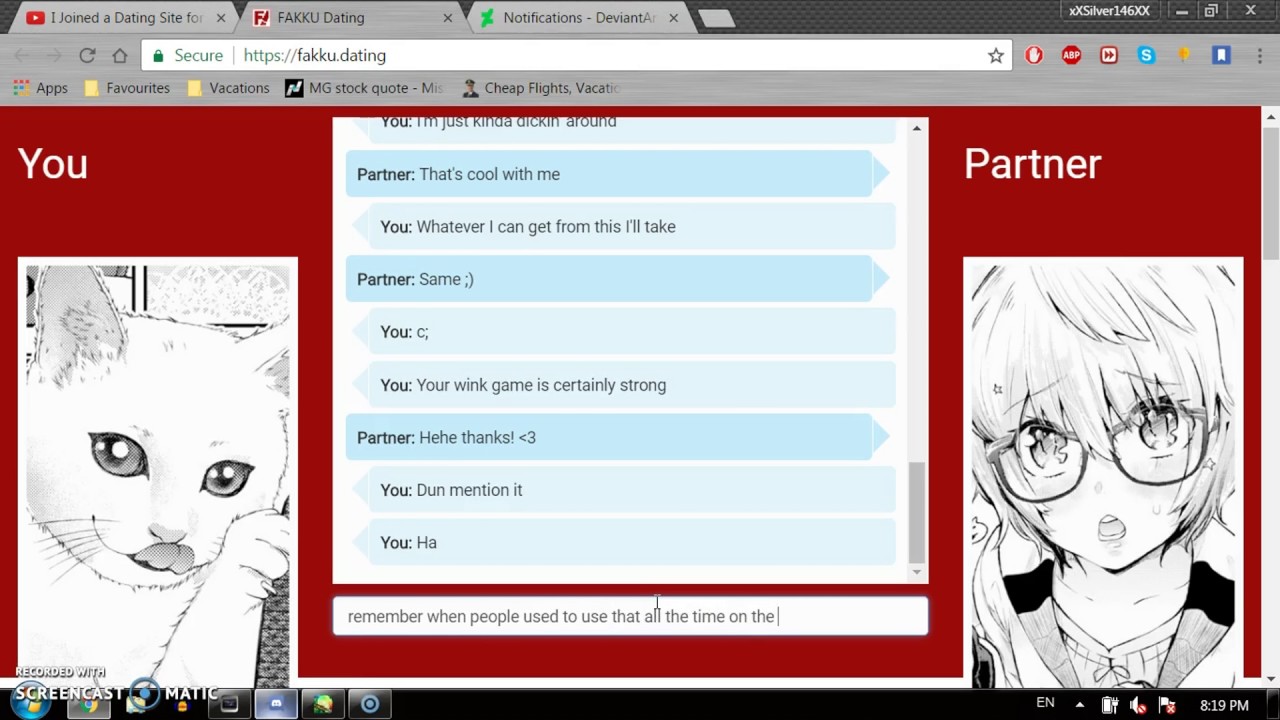
Task: Click the "Partner" heading
Action: (x=1032, y=164)
